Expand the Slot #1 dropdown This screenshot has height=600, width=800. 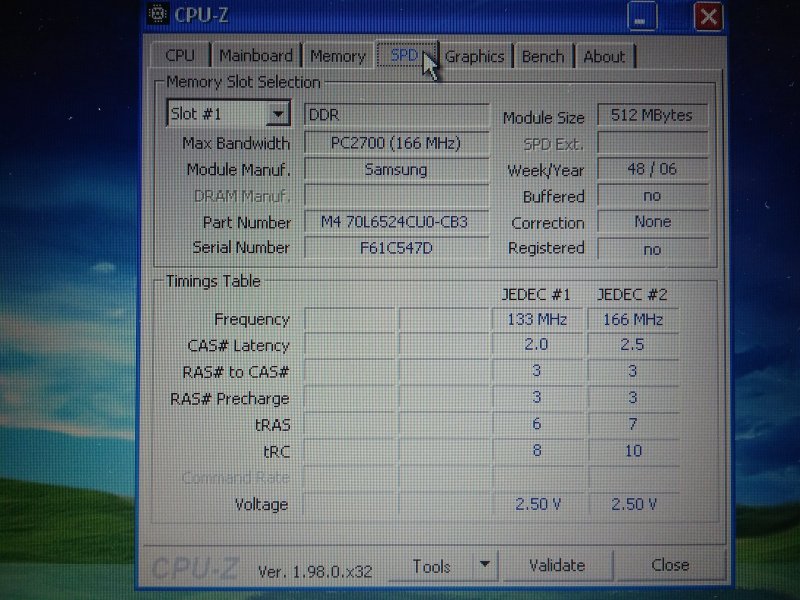coord(278,114)
